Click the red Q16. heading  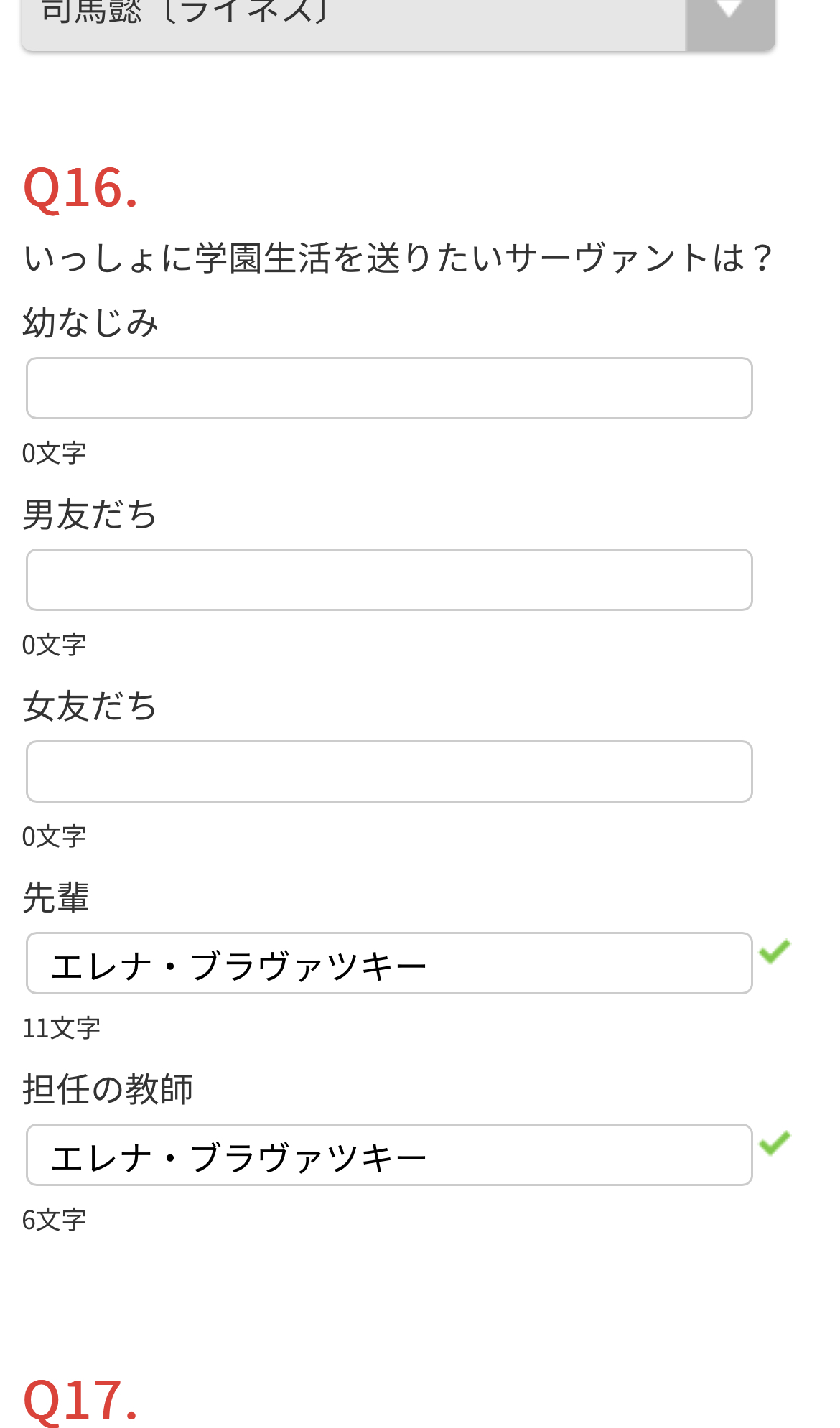pyautogui.click(x=80, y=189)
